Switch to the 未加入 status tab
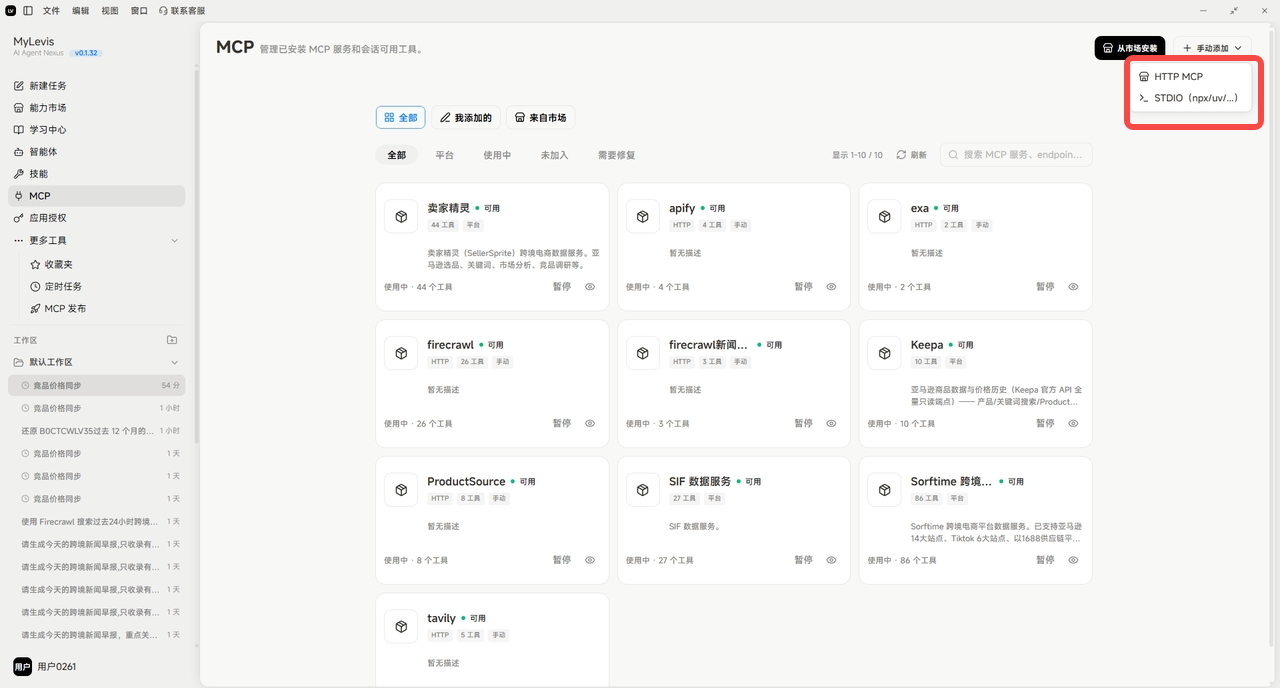 [x=554, y=155]
